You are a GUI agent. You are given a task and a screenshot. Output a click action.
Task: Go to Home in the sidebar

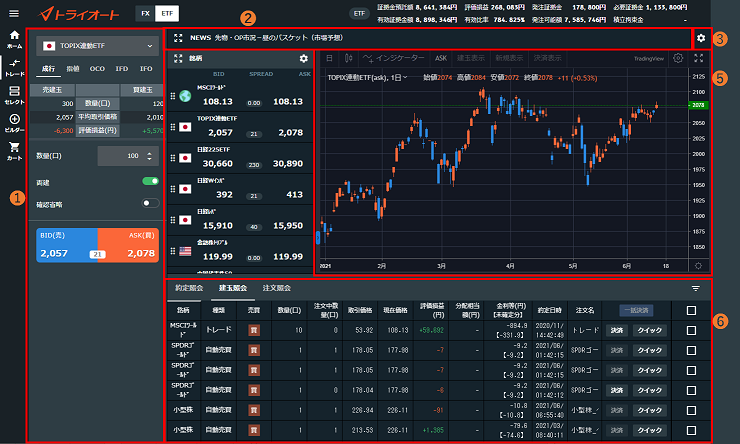pyautogui.click(x=14, y=39)
